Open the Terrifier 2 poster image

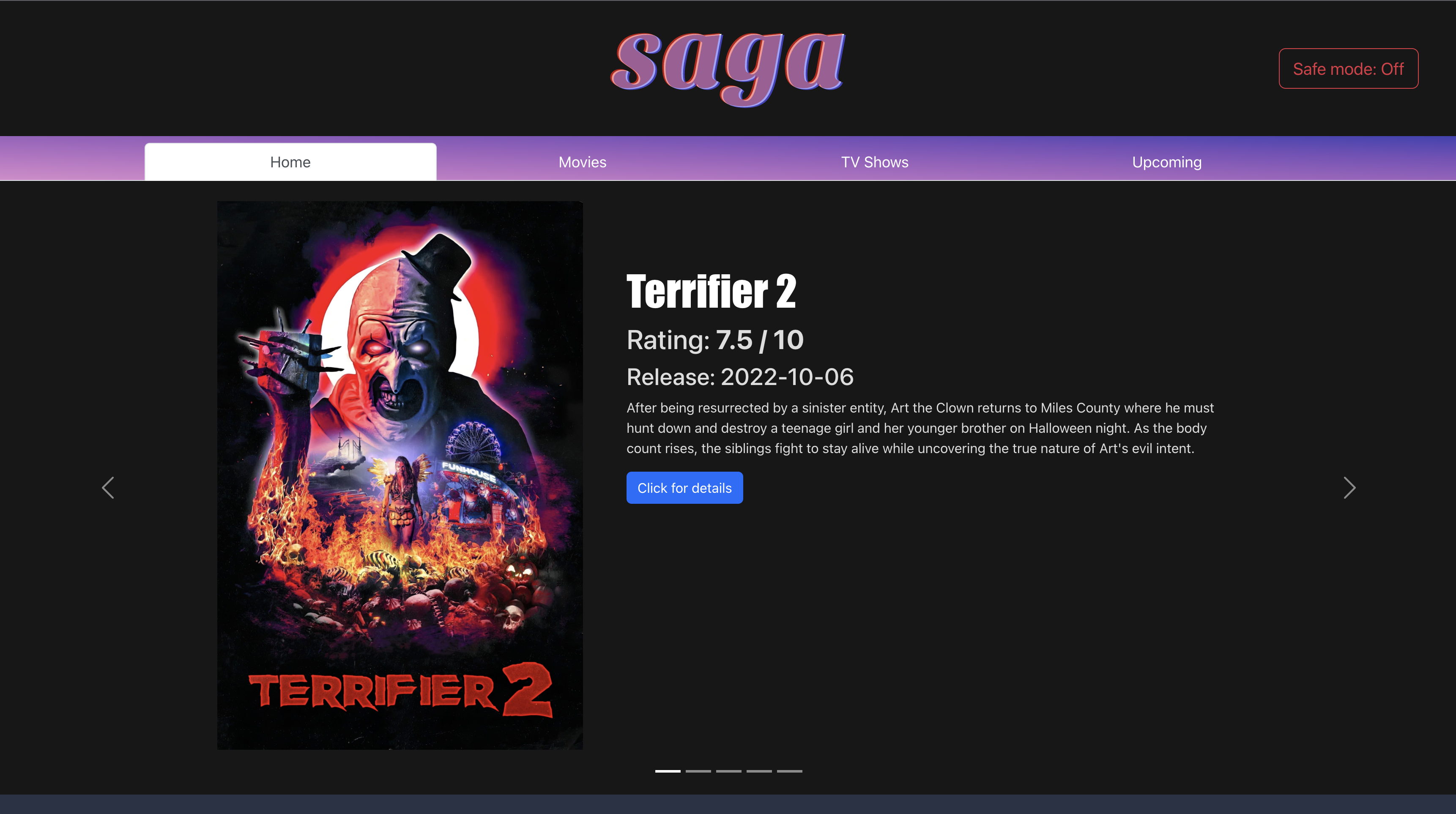coord(400,475)
